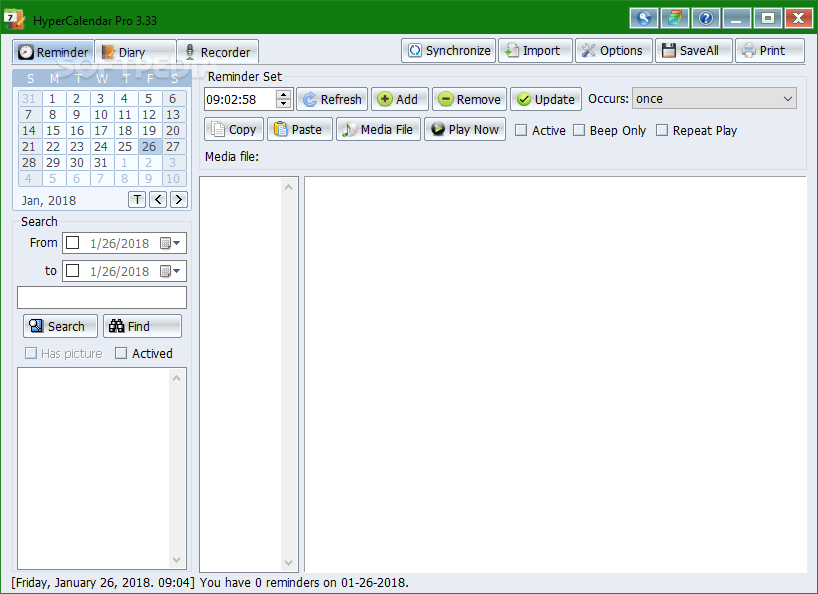Click Add to create a reminder
Image resolution: width=818 pixels, height=594 pixels.
(400, 99)
